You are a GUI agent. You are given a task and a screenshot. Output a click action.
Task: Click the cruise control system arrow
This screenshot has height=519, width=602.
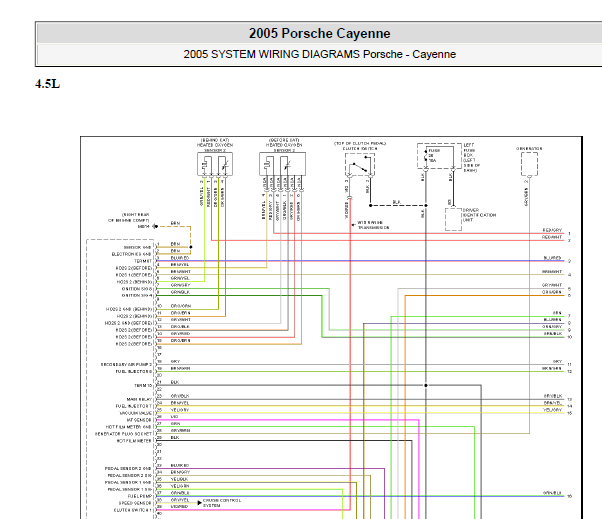(200, 502)
